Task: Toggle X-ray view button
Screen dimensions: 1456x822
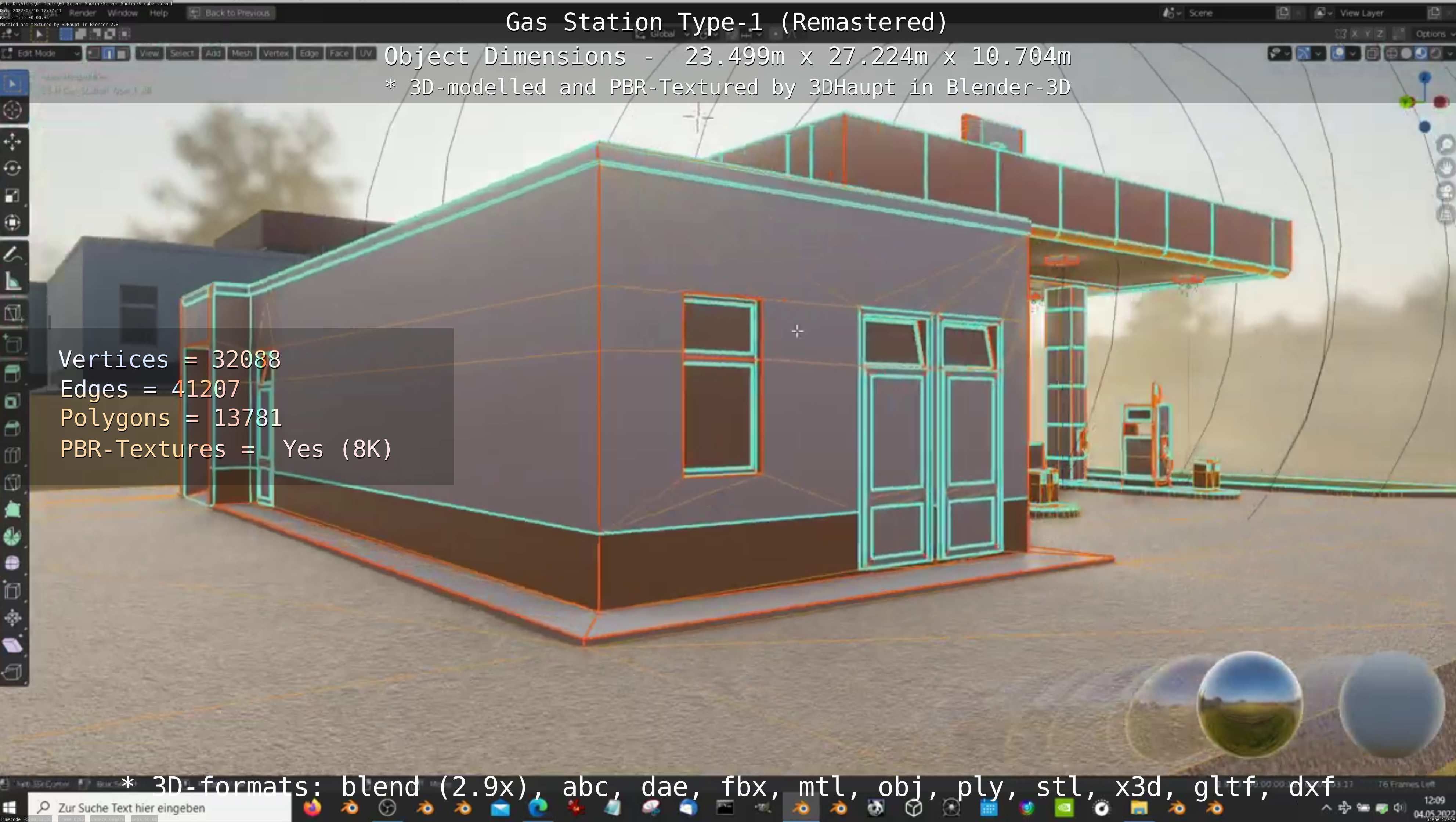Action: coord(1372,54)
